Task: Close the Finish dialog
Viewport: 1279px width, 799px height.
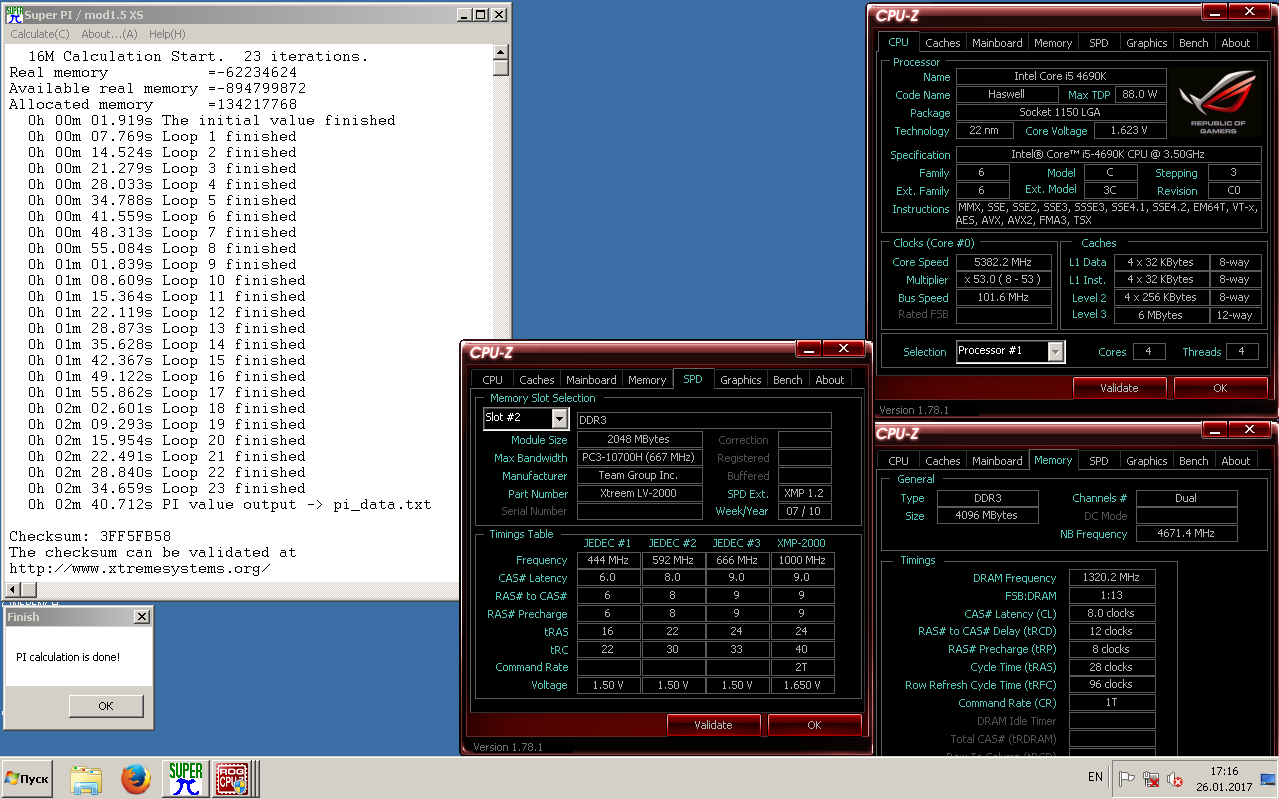Action: 142,617
